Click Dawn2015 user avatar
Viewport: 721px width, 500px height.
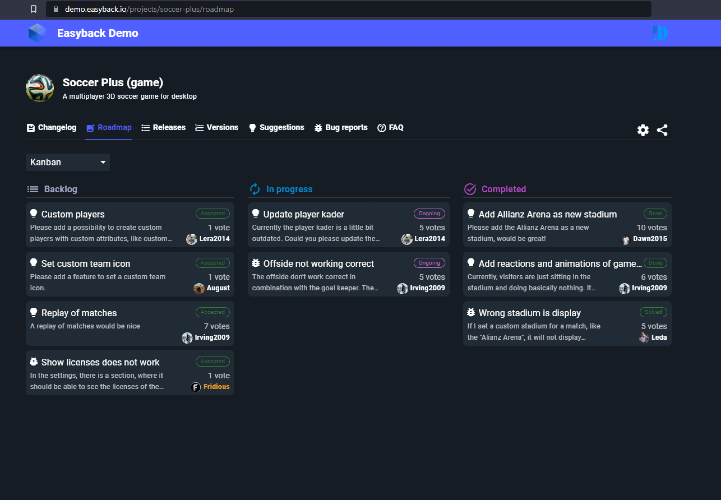click(625, 239)
